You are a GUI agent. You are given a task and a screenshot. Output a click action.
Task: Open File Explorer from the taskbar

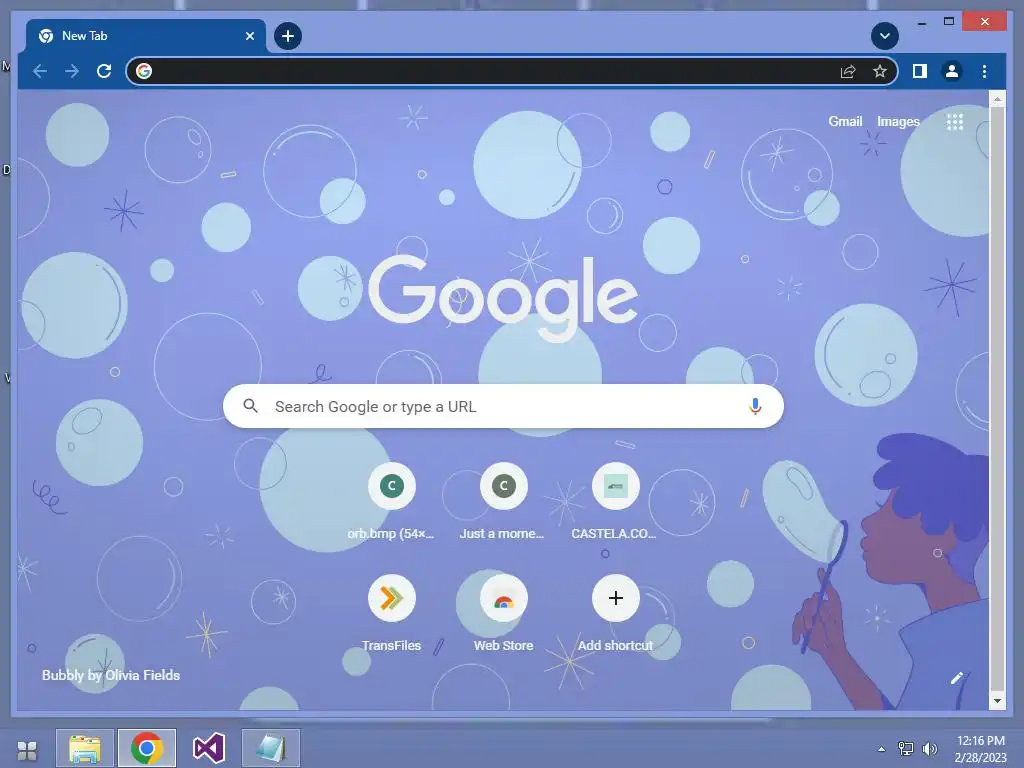tap(85, 748)
